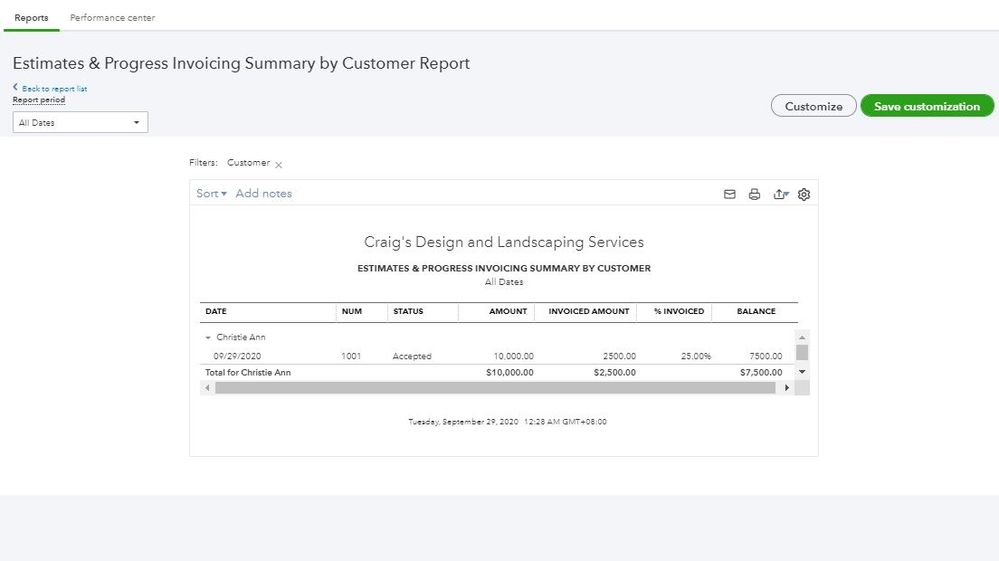
Task: Email the report using envelope icon
Action: [729, 194]
